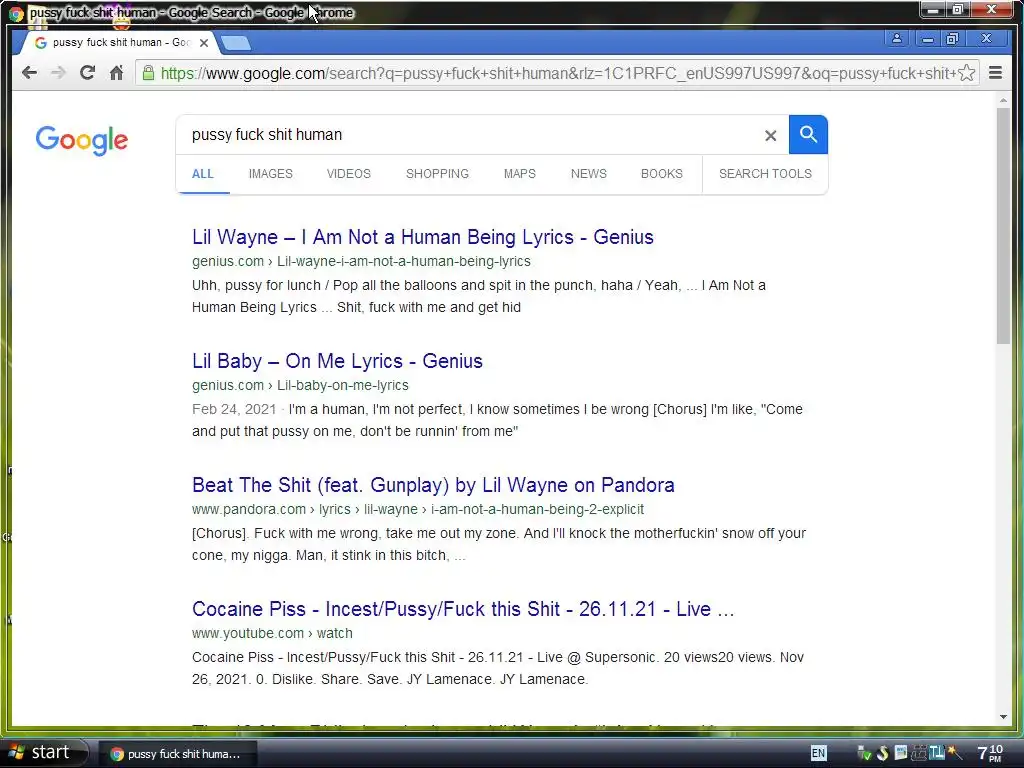Click the blue magnifier search button

tap(808, 135)
